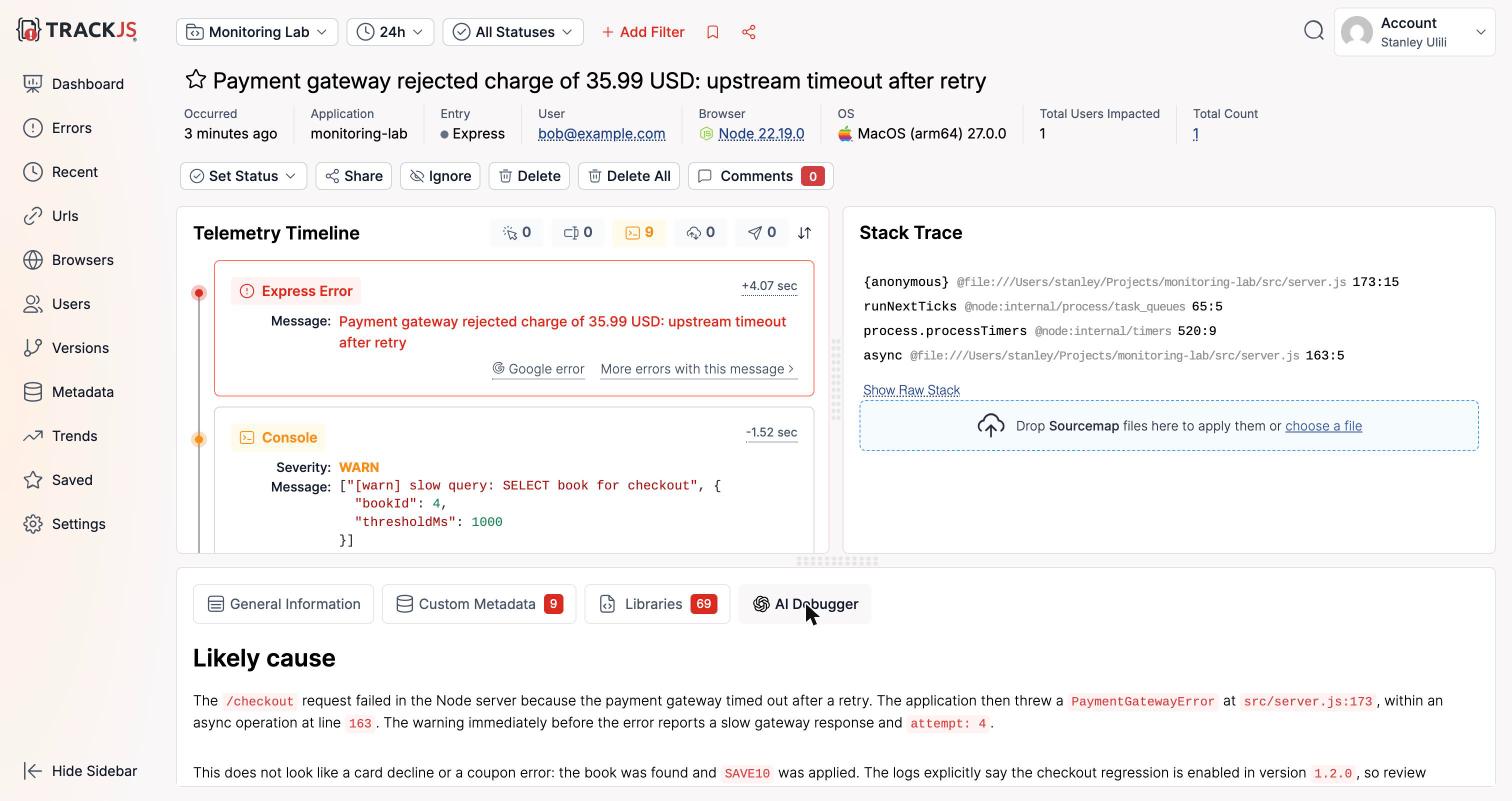Toggle navigation events filter in the timeline
Screen dimensions: 1512x801
[578, 233]
